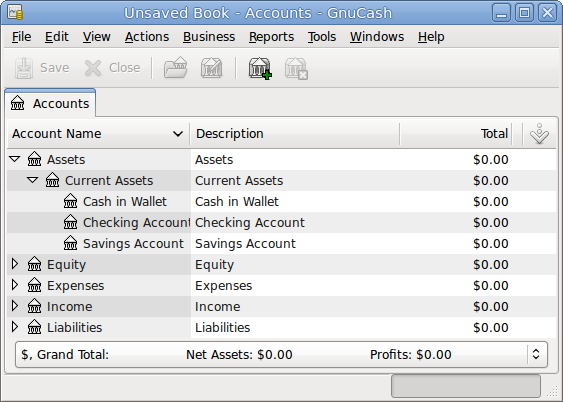Collapse the Current Assets subtree
The image size is (563, 402).
(33, 180)
